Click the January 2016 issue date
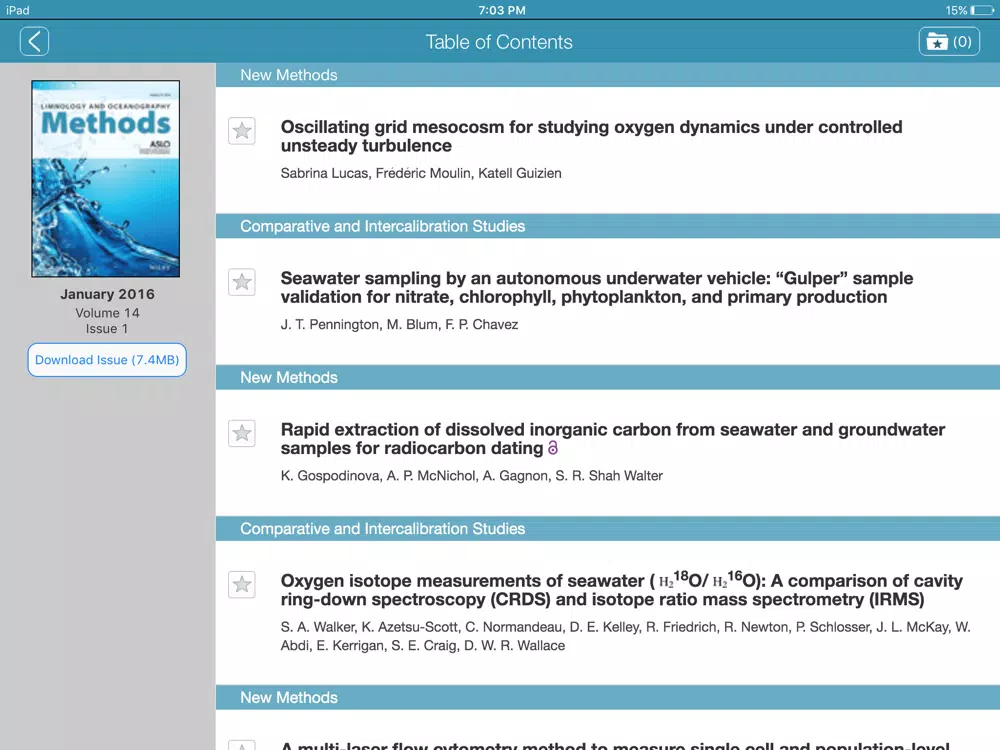 point(107,294)
